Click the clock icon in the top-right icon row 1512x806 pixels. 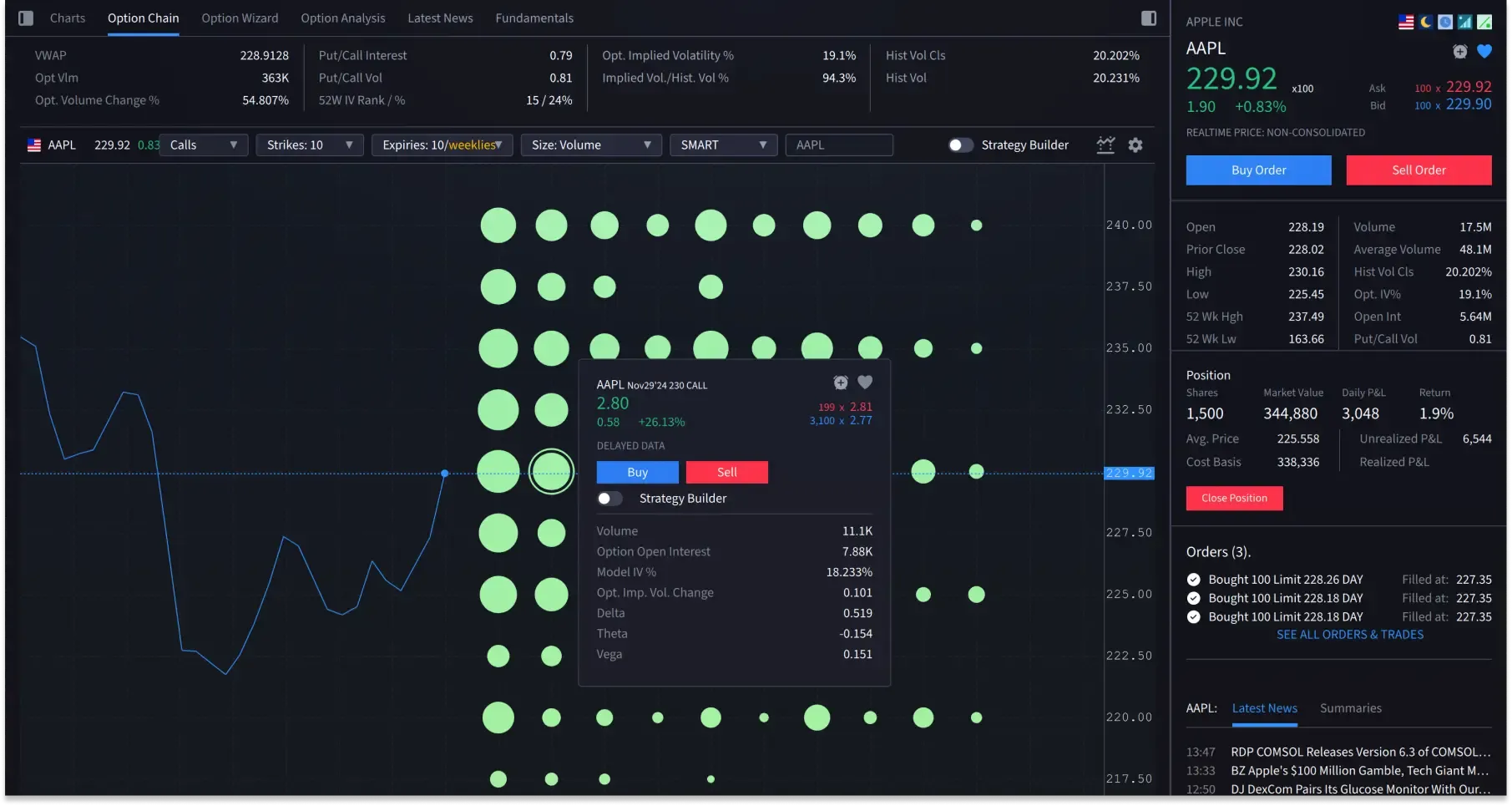click(x=1445, y=22)
